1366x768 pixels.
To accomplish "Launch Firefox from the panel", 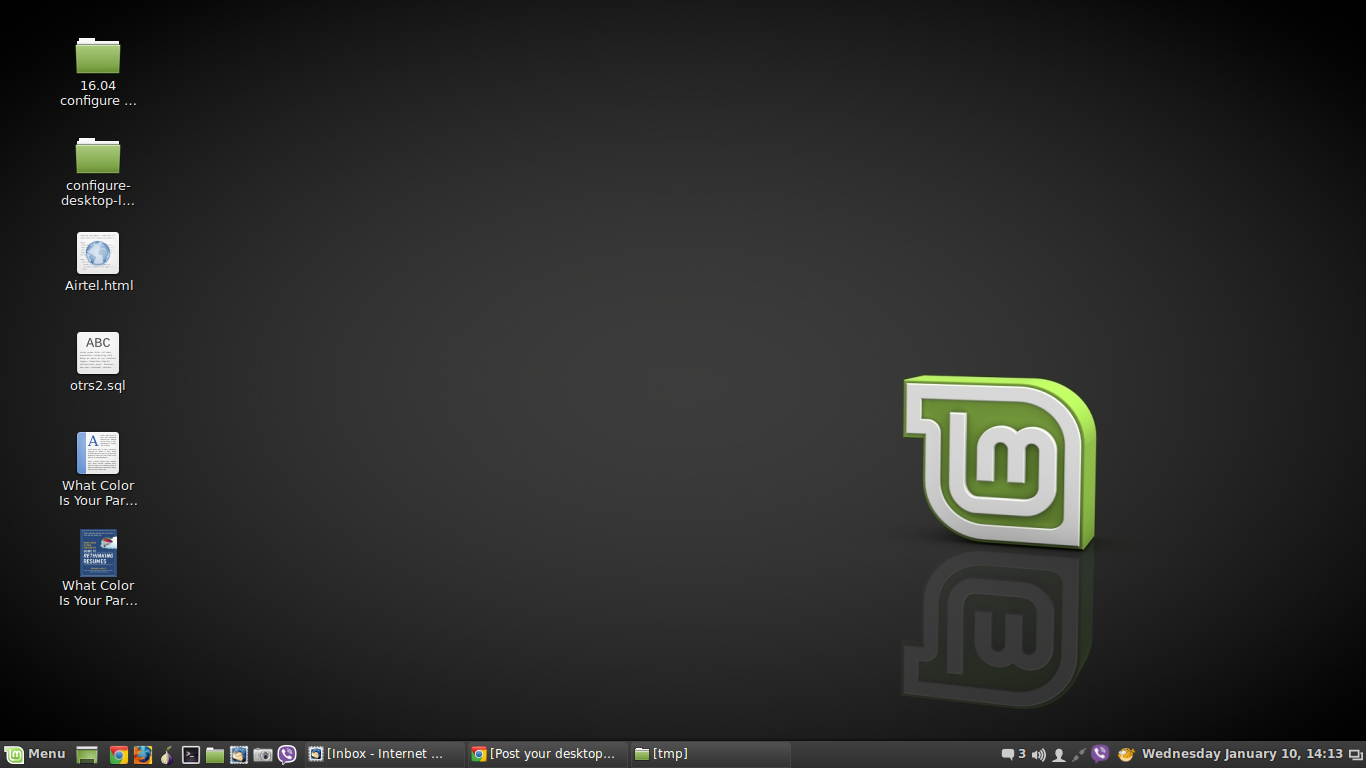I will pyautogui.click(x=142, y=753).
